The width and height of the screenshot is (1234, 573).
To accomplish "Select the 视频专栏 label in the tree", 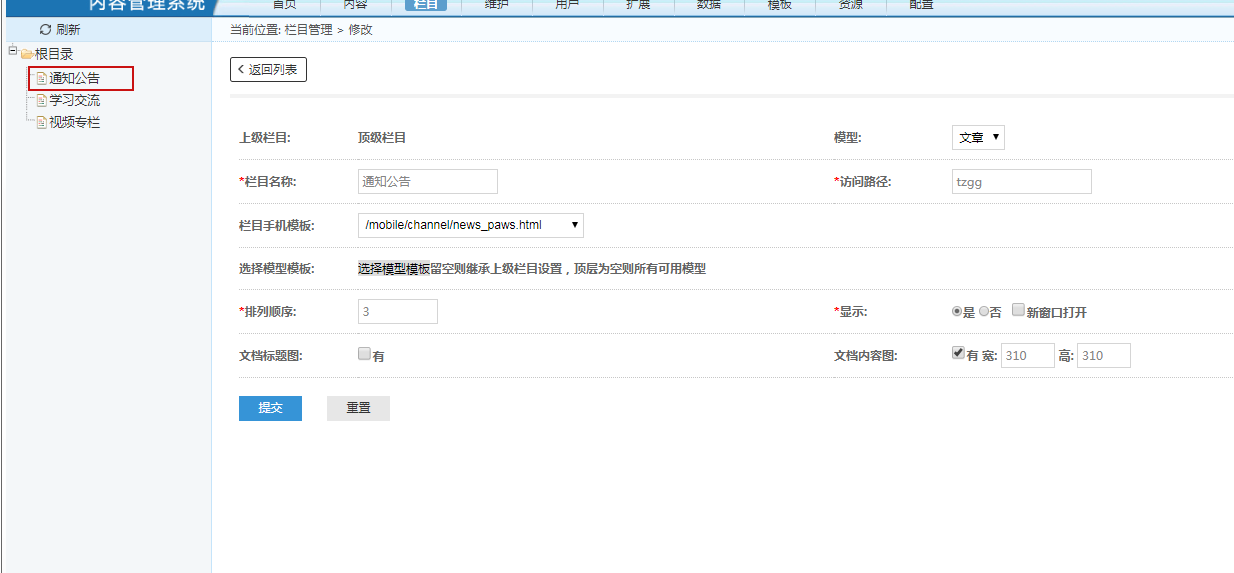I will (x=75, y=122).
